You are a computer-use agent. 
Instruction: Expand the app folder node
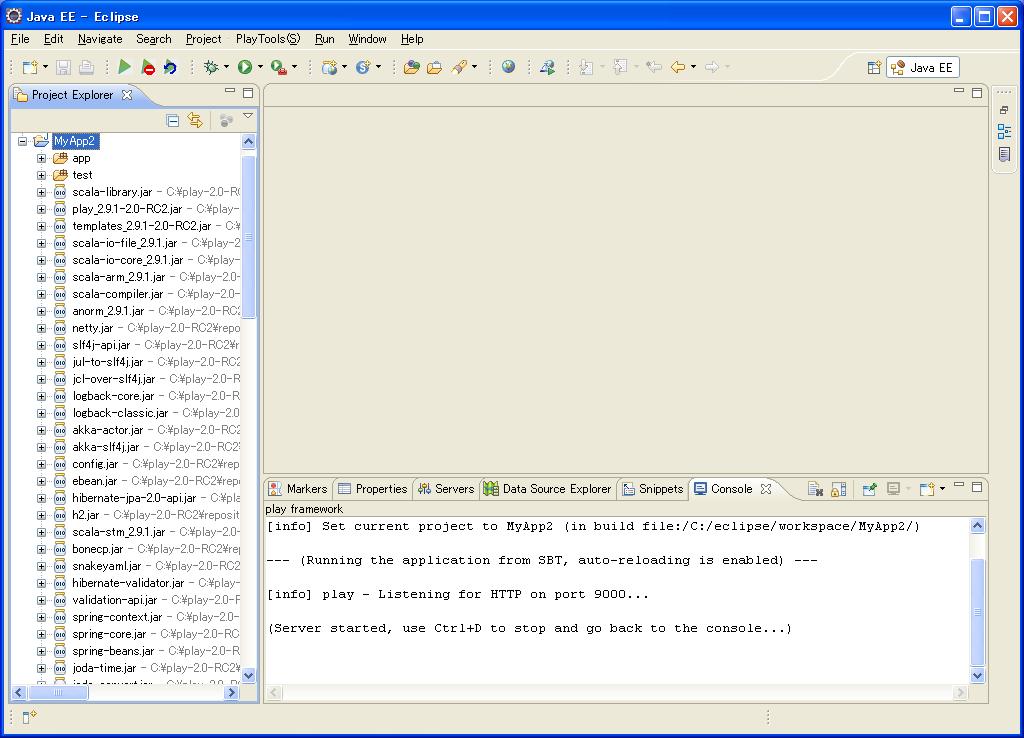tap(41, 158)
